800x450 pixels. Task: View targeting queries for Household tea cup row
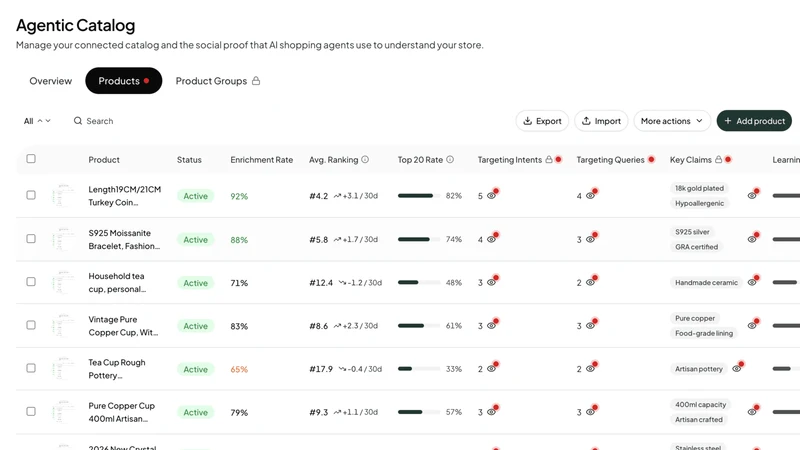click(x=590, y=282)
